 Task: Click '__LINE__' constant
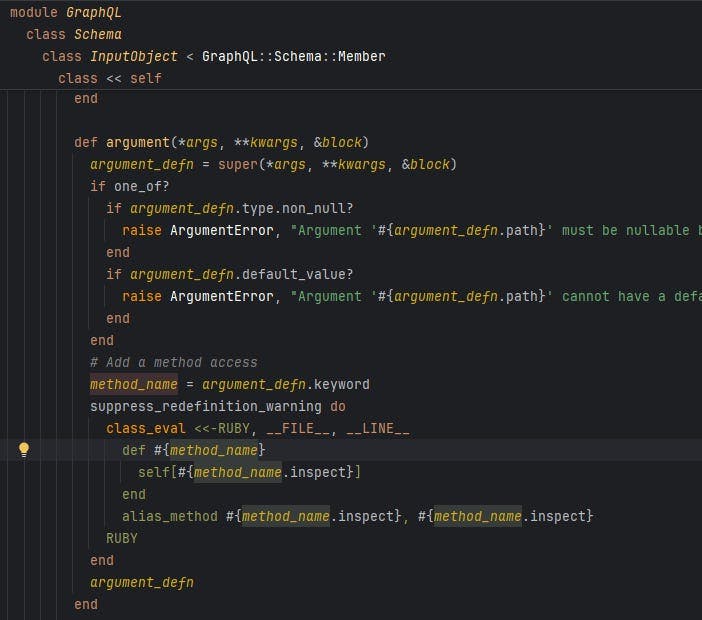click(x=378, y=428)
